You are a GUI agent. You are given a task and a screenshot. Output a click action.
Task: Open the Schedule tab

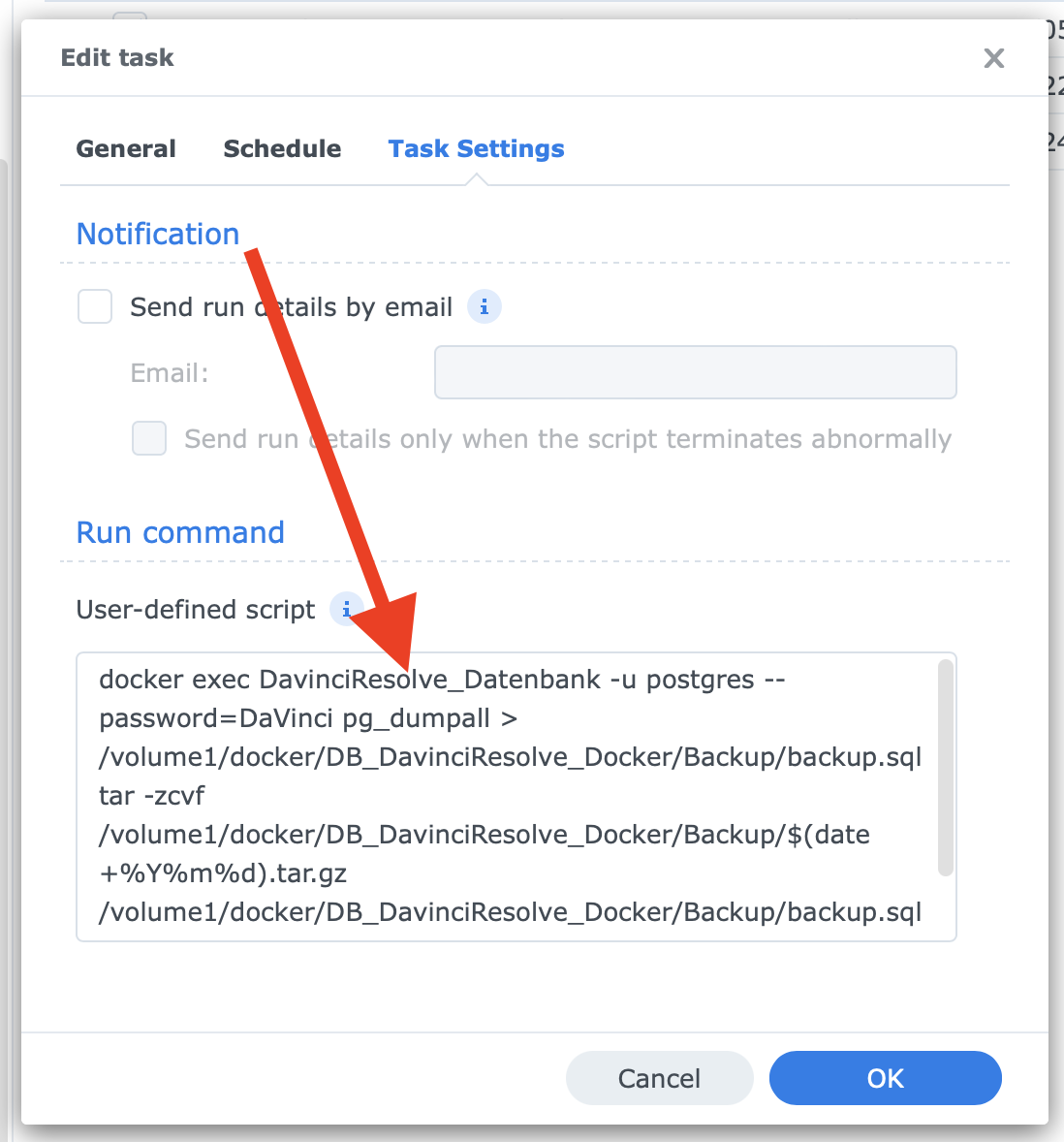coord(282,148)
